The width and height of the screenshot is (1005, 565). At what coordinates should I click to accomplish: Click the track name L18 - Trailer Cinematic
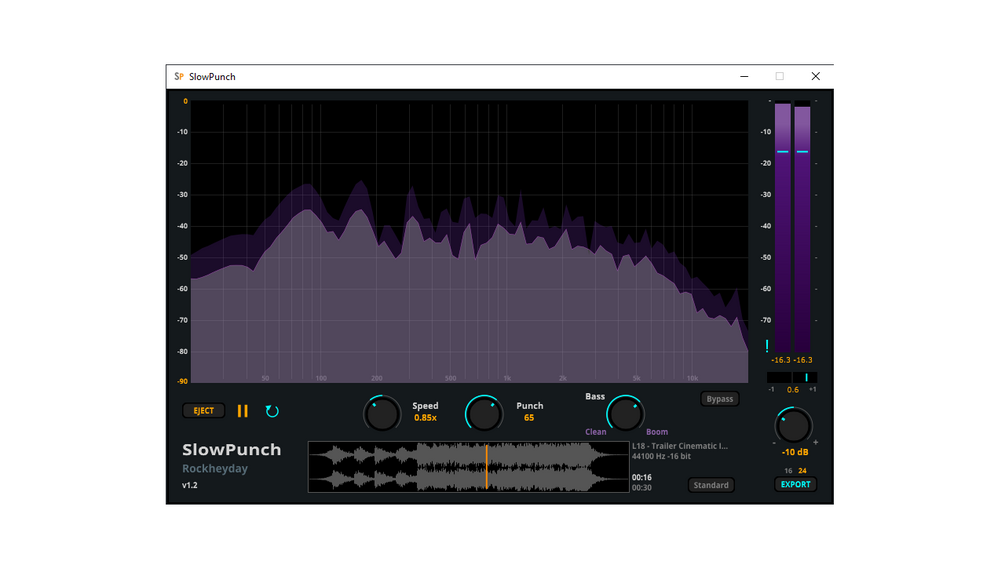pyautogui.click(x=680, y=446)
